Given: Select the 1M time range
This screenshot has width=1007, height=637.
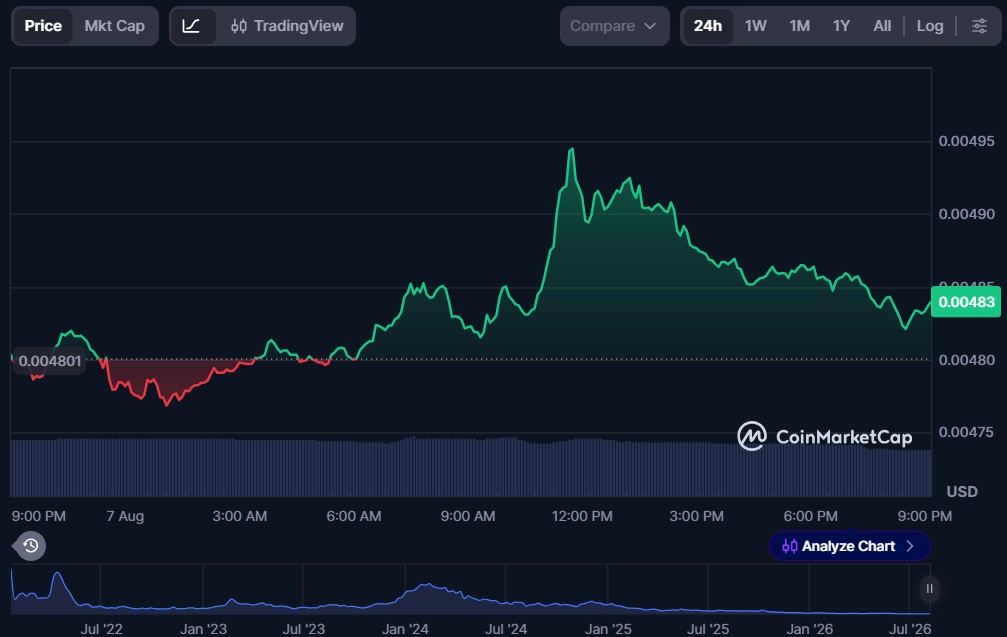Looking at the screenshot, I should pyautogui.click(x=800, y=26).
